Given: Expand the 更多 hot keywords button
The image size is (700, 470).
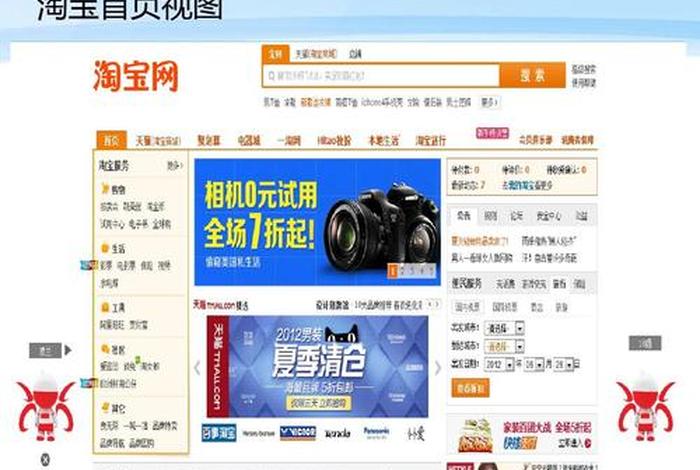Looking at the screenshot, I should 489,103.
